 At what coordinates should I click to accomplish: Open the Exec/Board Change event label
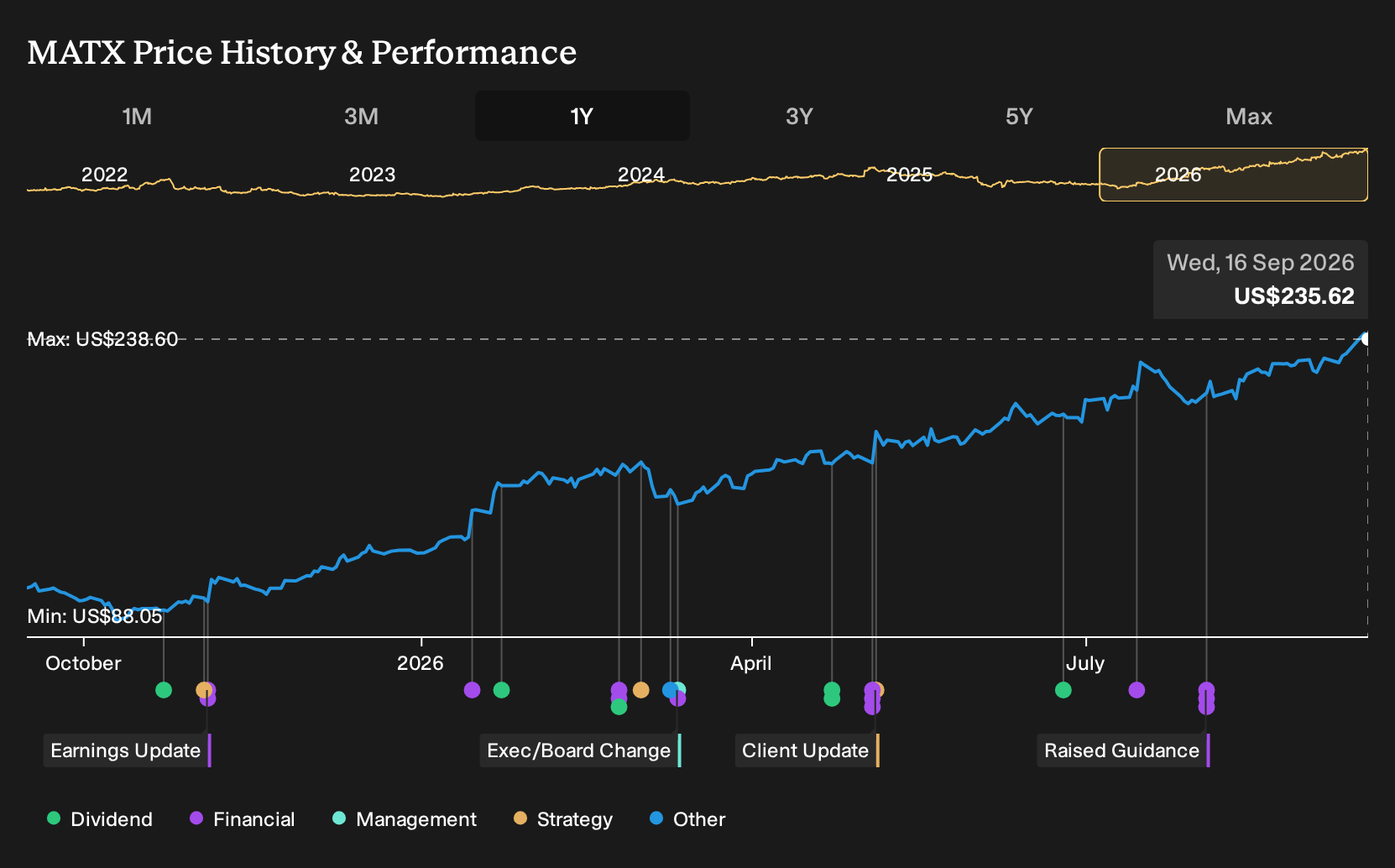(580, 750)
